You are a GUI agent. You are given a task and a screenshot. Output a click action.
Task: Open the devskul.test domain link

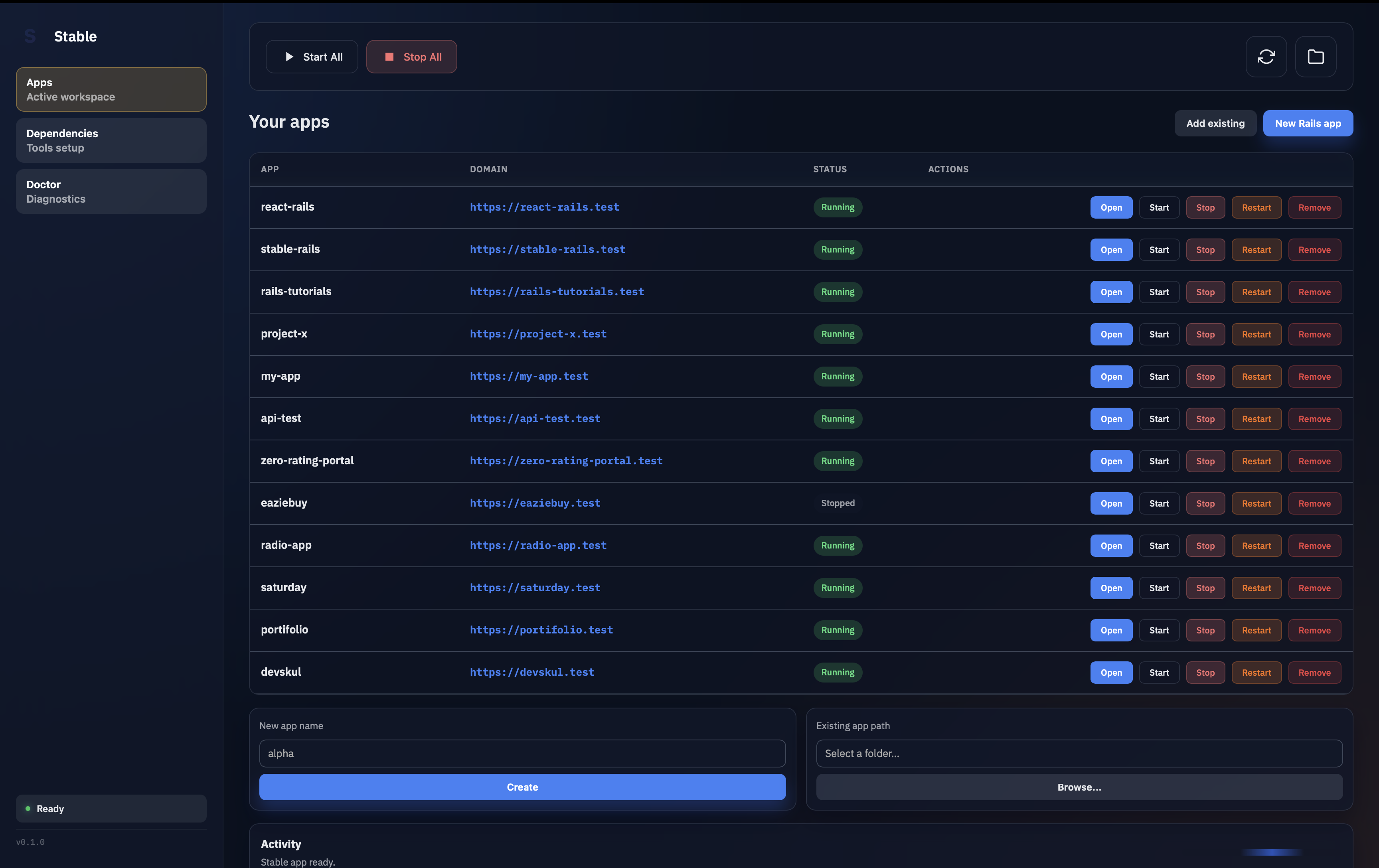tap(531, 672)
